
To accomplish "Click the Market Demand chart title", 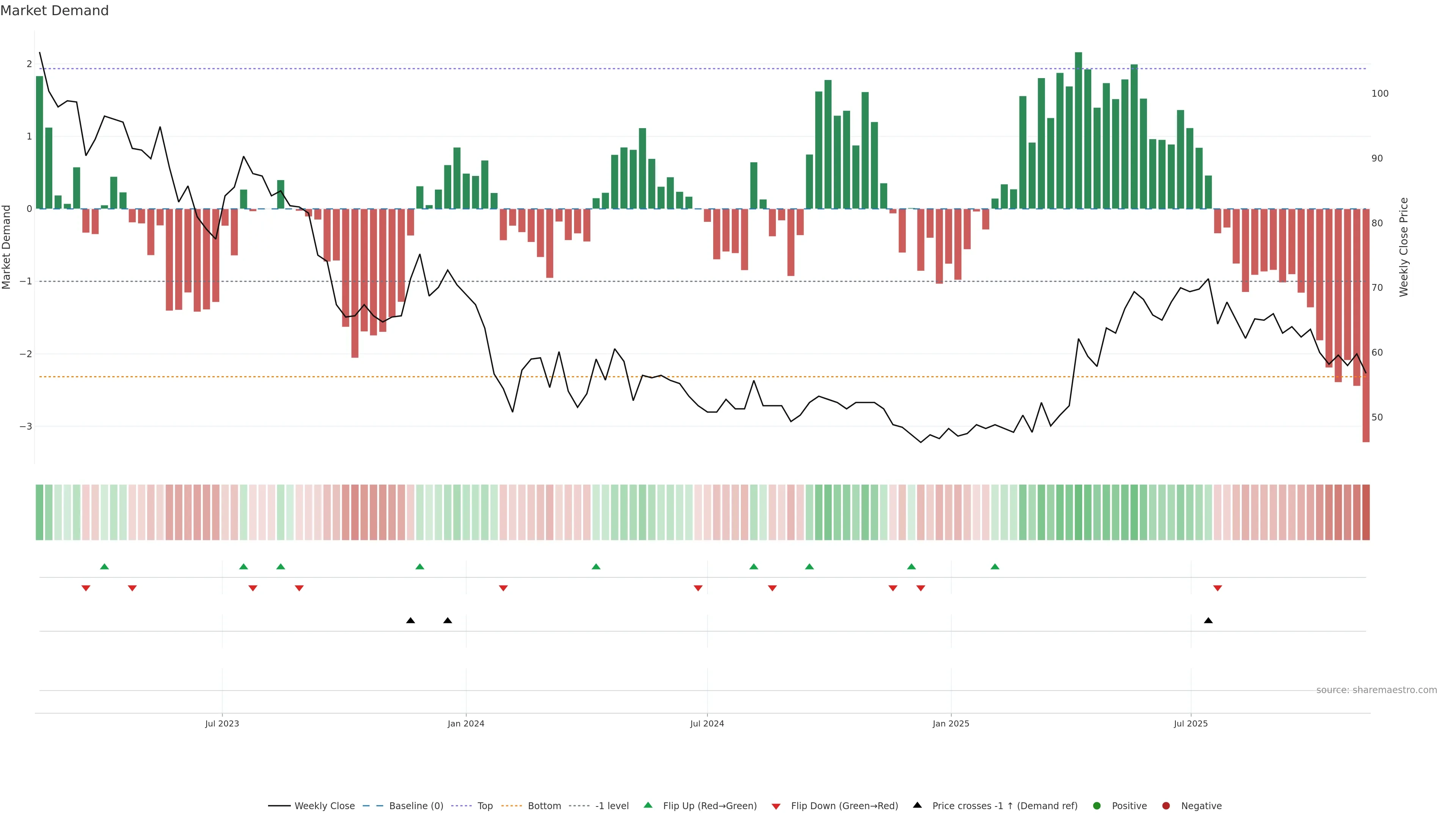I will [x=54, y=11].
